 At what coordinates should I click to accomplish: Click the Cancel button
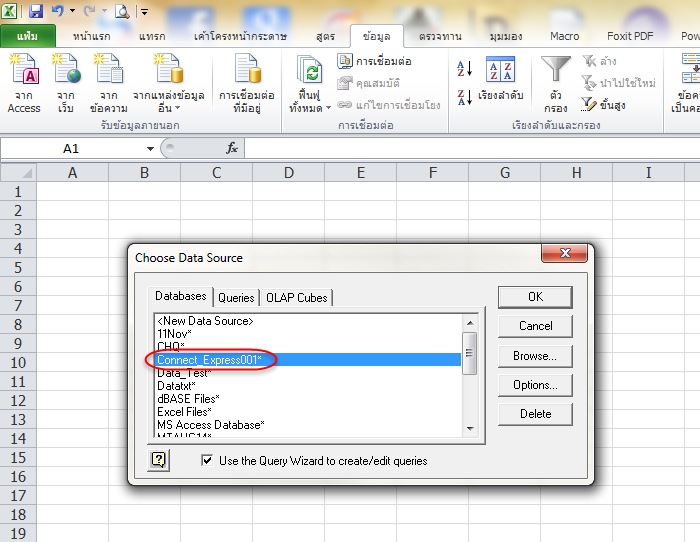click(x=535, y=326)
